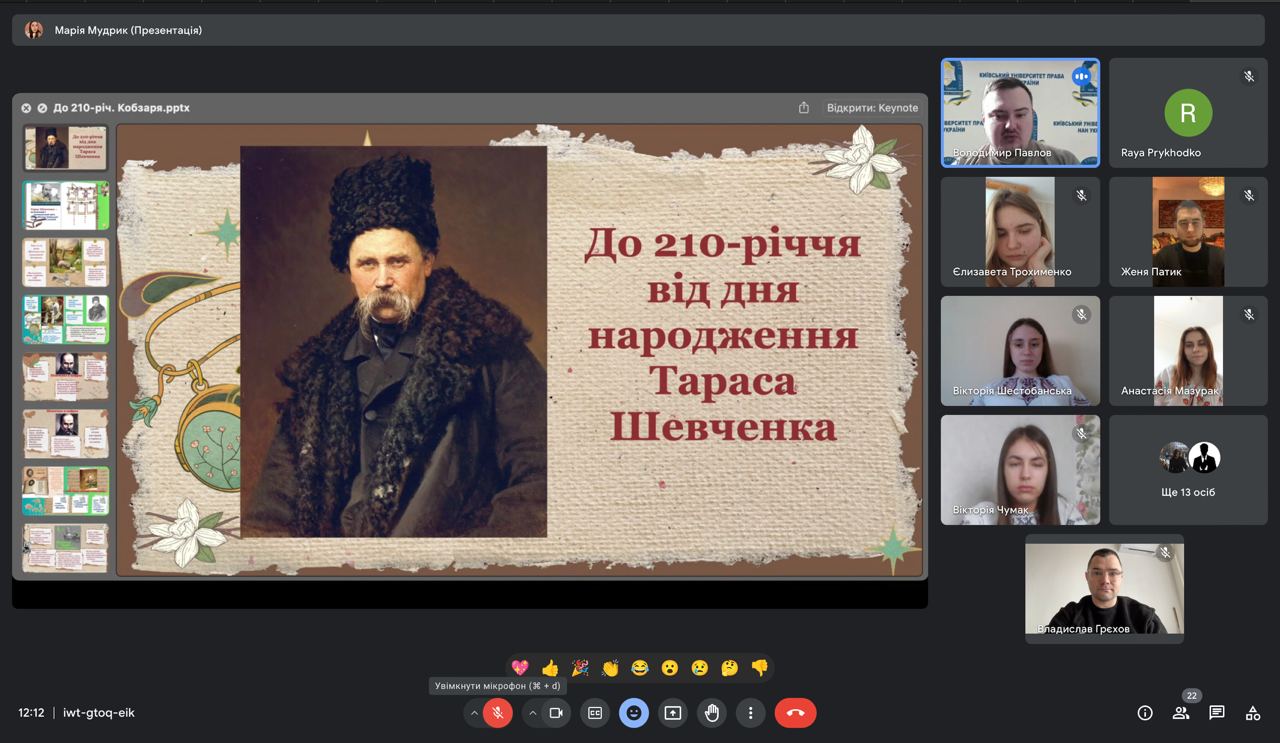Click the emoji reactions button
Image resolution: width=1280 pixels, height=743 pixels.
click(x=633, y=713)
